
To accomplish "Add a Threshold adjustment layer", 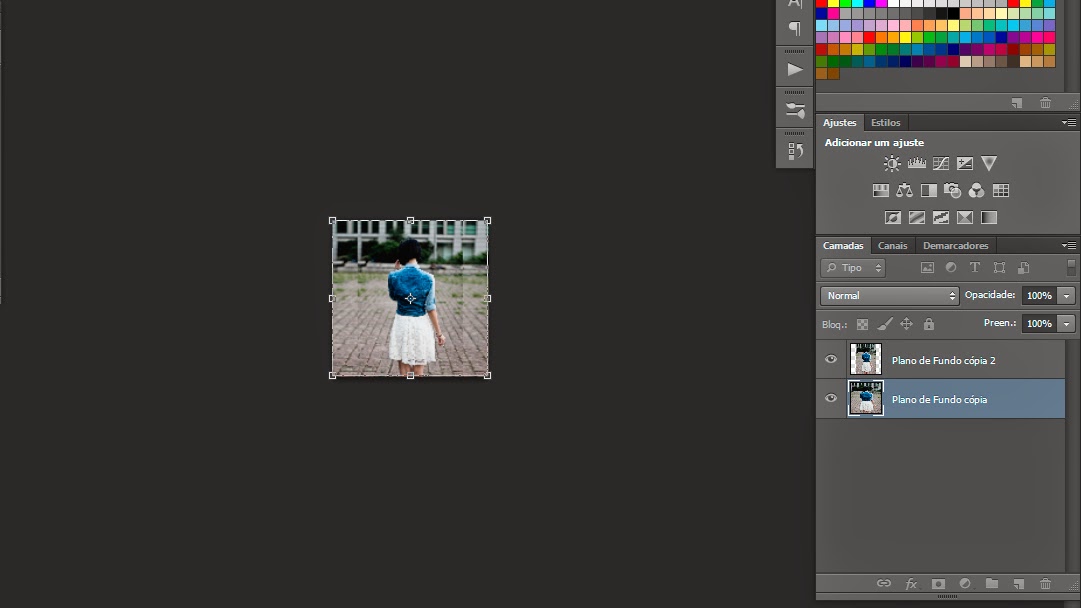I will [940, 218].
